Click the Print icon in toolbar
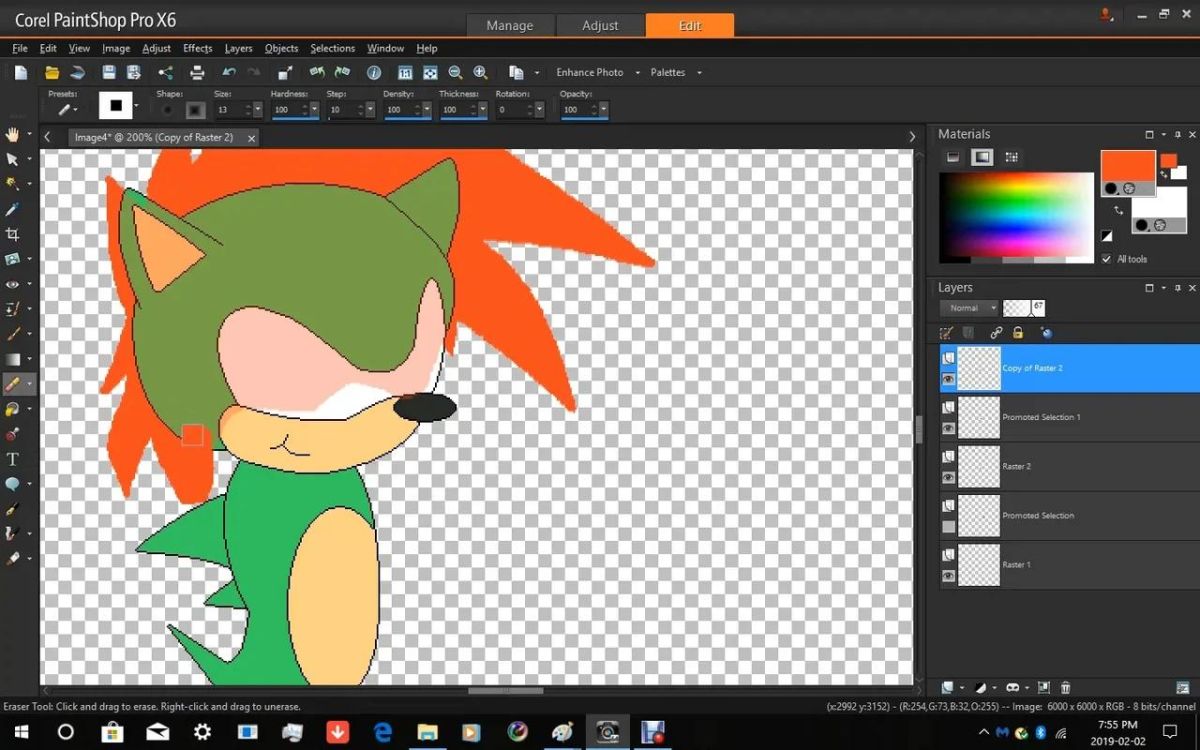This screenshot has width=1200, height=750. tap(197, 72)
